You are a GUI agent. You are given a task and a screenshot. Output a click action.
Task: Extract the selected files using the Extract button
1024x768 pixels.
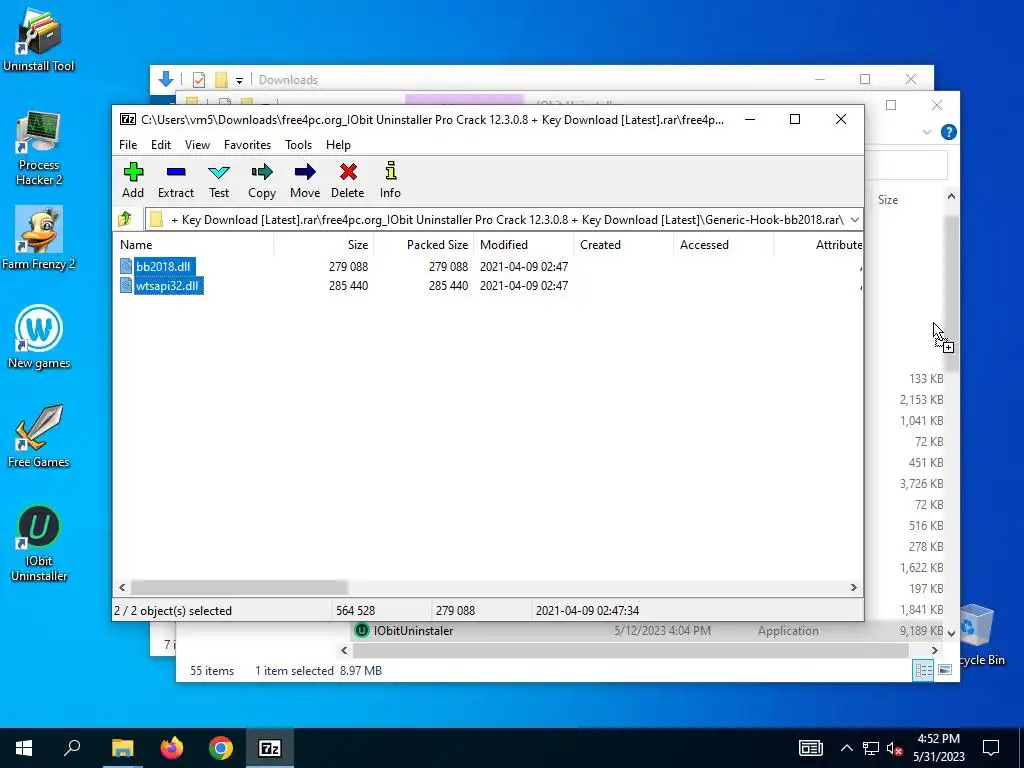[176, 180]
